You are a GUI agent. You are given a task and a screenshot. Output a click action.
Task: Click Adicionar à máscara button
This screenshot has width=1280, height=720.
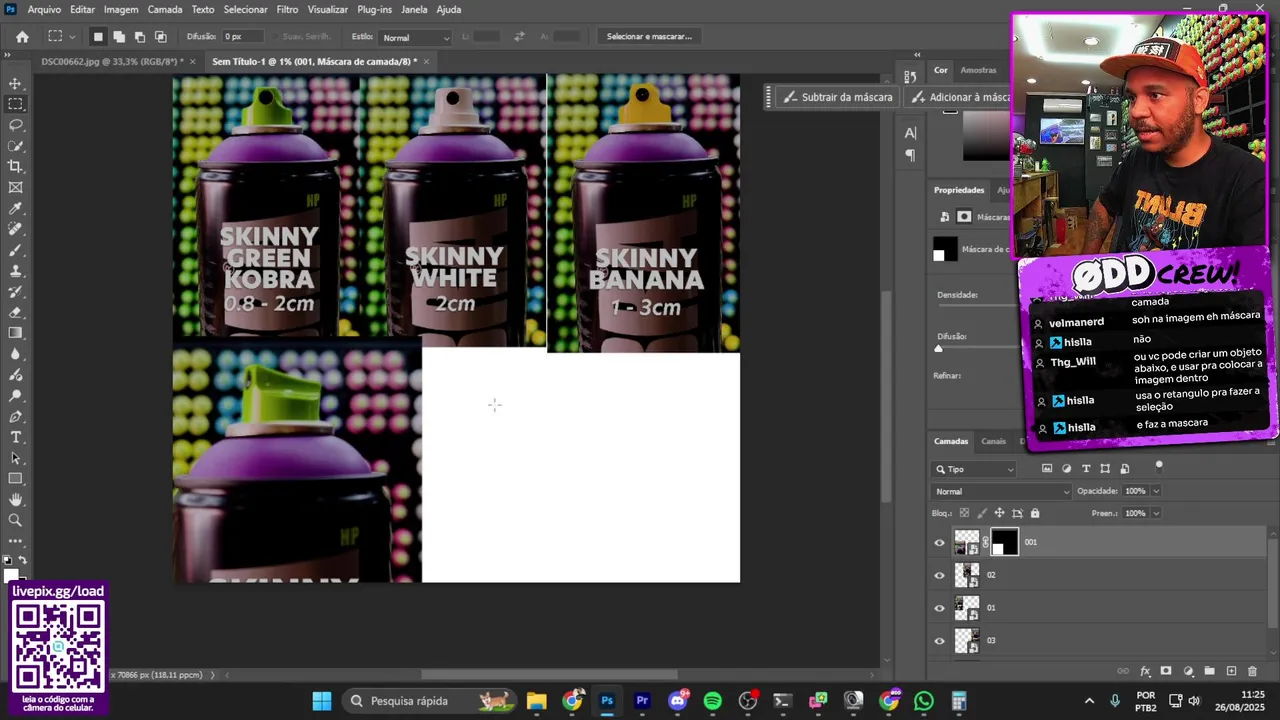pos(960,97)
